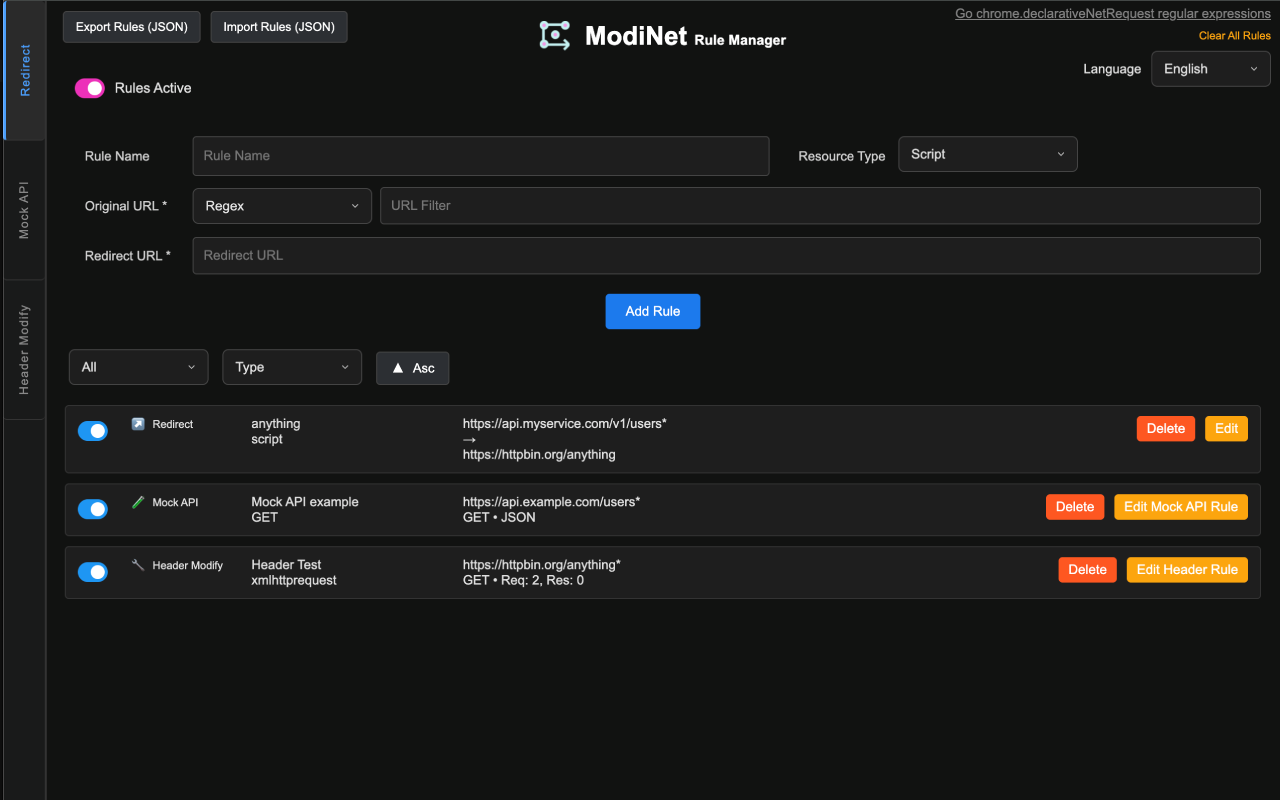Switch to the Mock API sidebar tab
The height and width of the screenshot is (800, 1280).
click(x=23, y=210)
